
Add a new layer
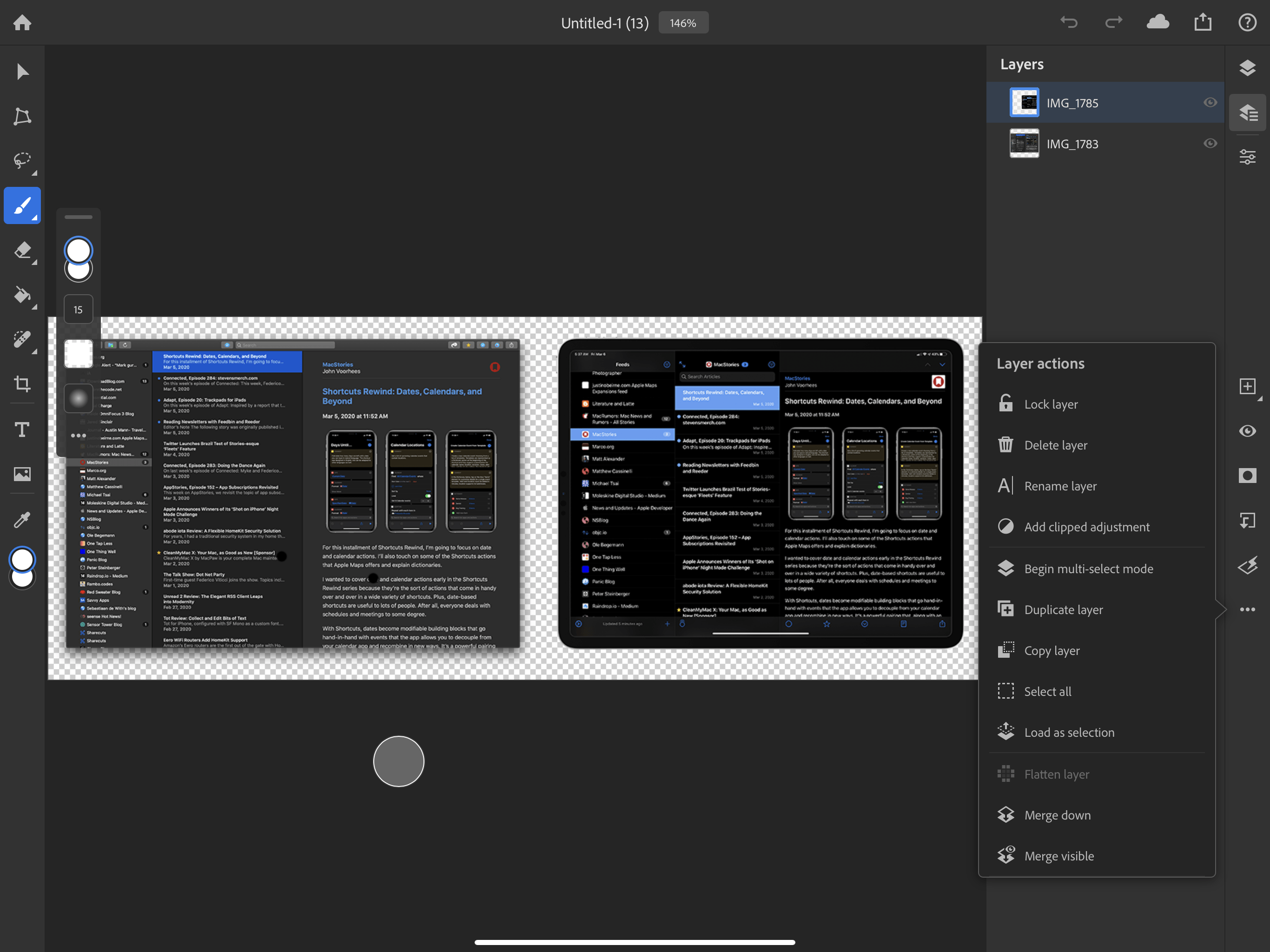[x=1248, y=386]
